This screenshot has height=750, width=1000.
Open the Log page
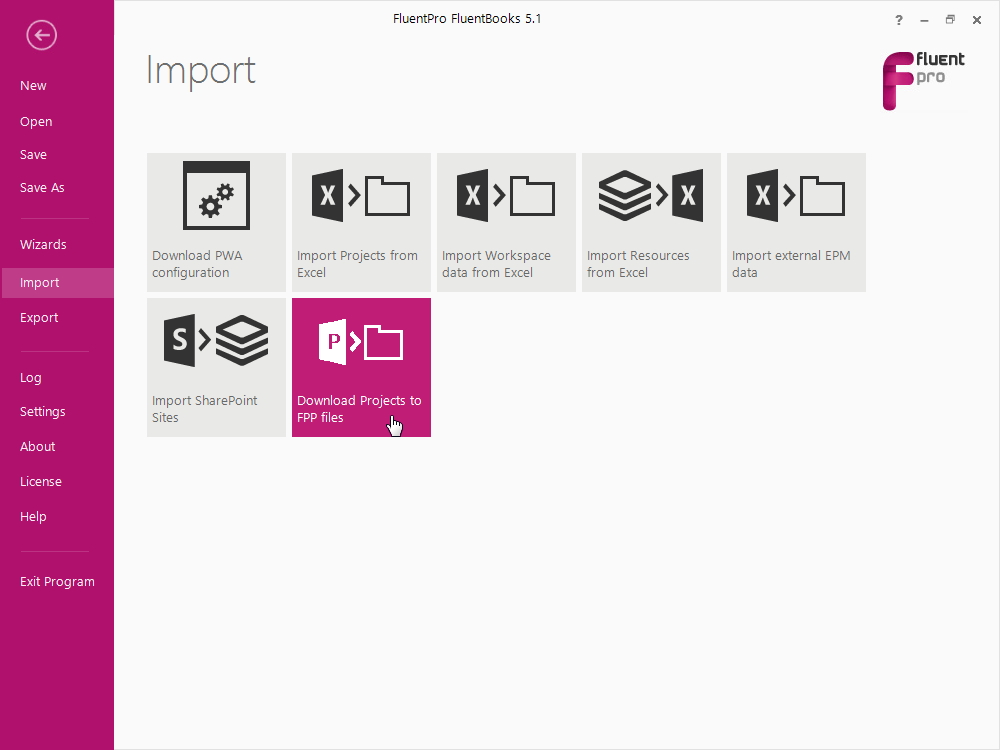[x=31, y=378]
